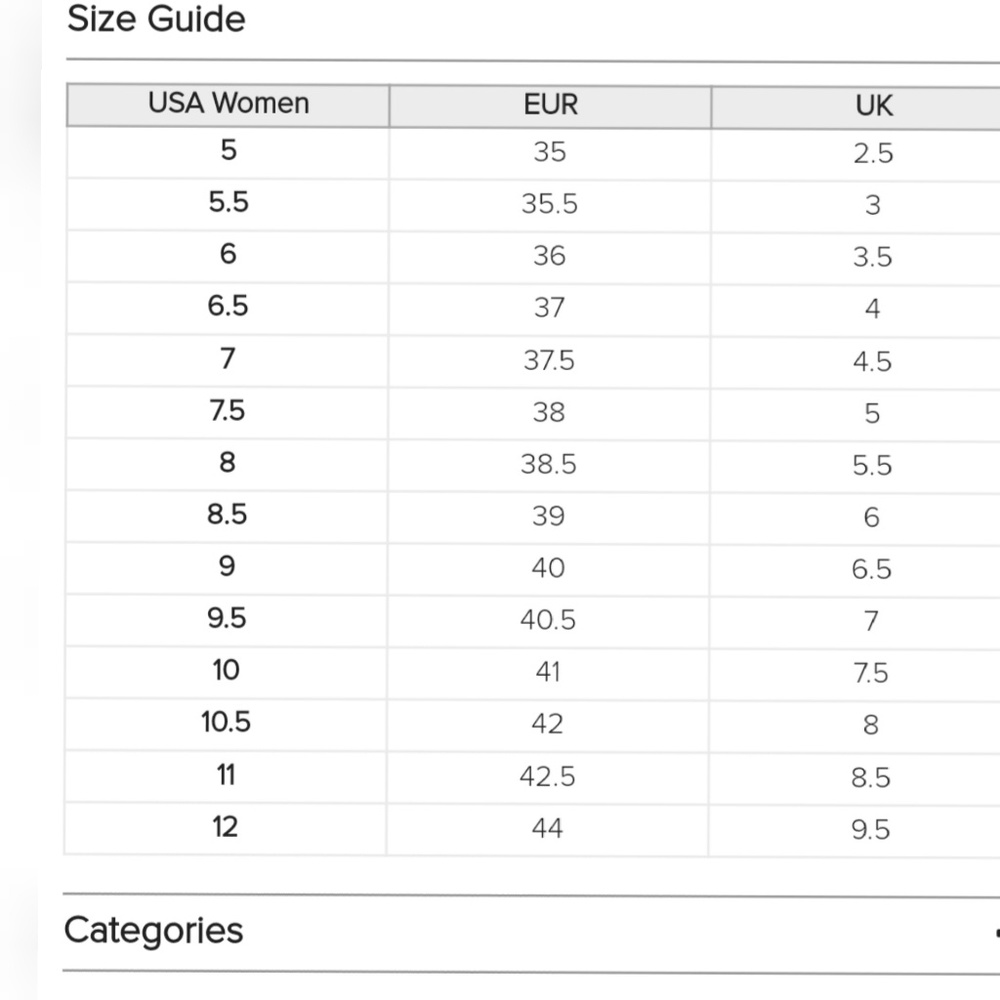Select USA Women size 5 cell
The height and width of the screenshot is (1000, 1000).
click(x=228, y=151)
